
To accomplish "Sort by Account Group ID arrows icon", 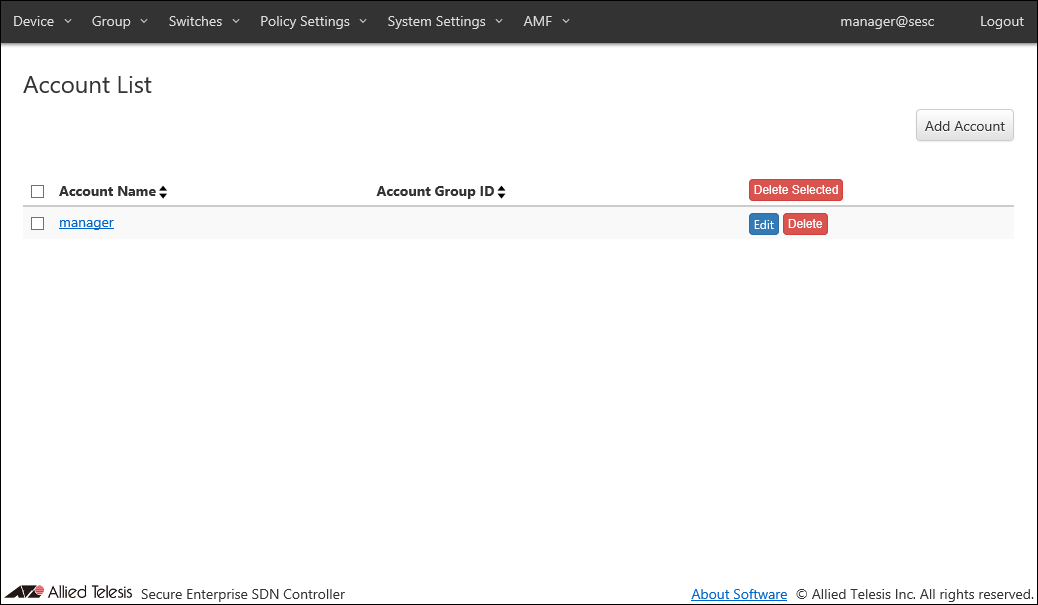I will (x=502, y=192).
